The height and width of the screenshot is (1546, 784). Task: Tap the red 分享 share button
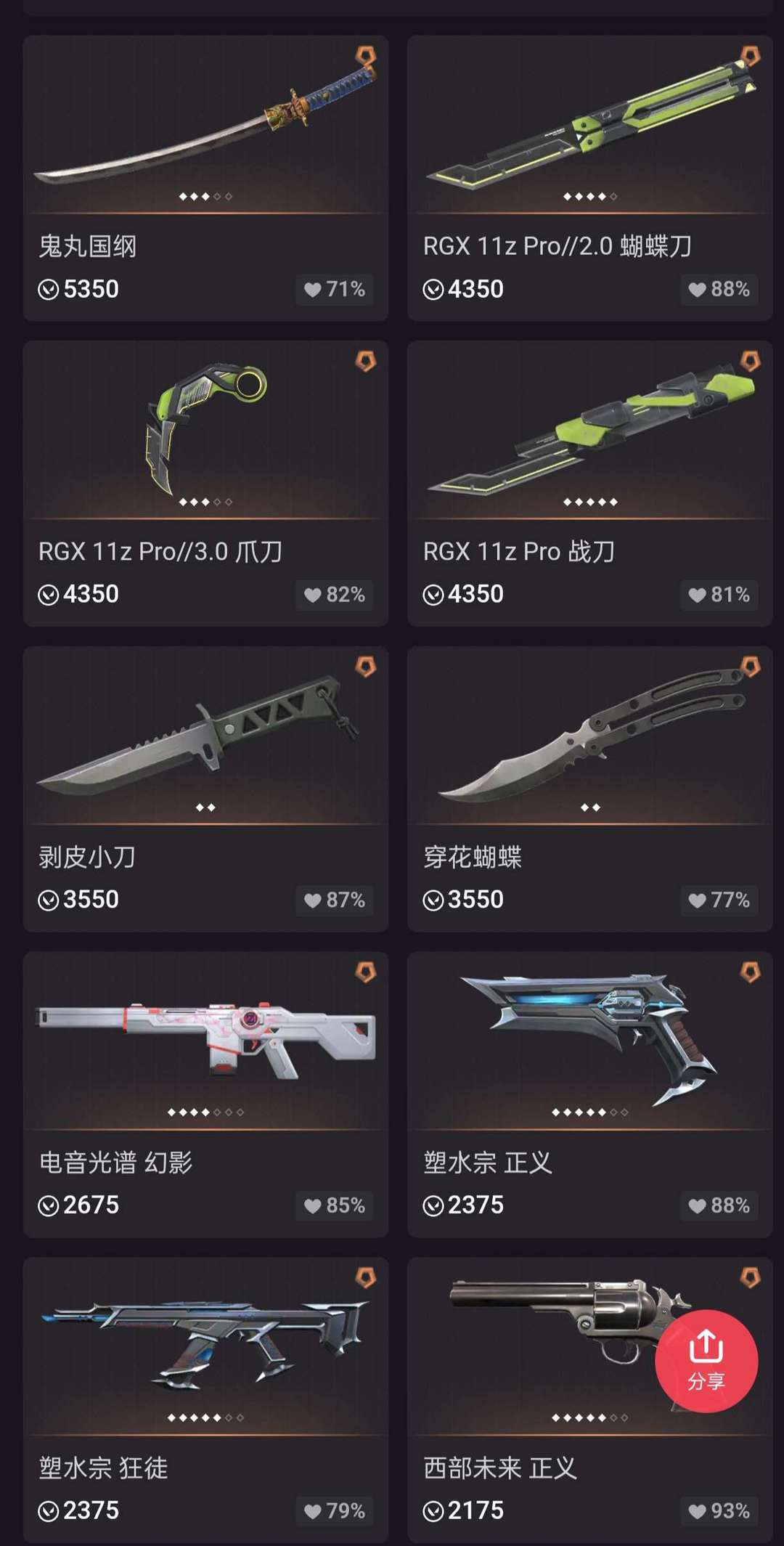[x=706, y=1361]
